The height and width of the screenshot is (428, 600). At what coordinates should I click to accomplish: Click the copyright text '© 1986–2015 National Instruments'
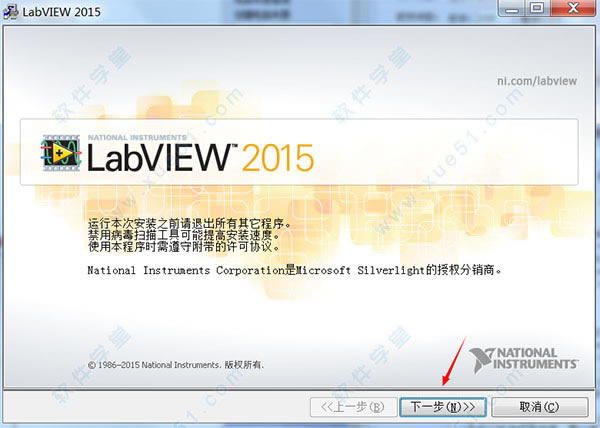pyautogui.click(x=154, y=365)
